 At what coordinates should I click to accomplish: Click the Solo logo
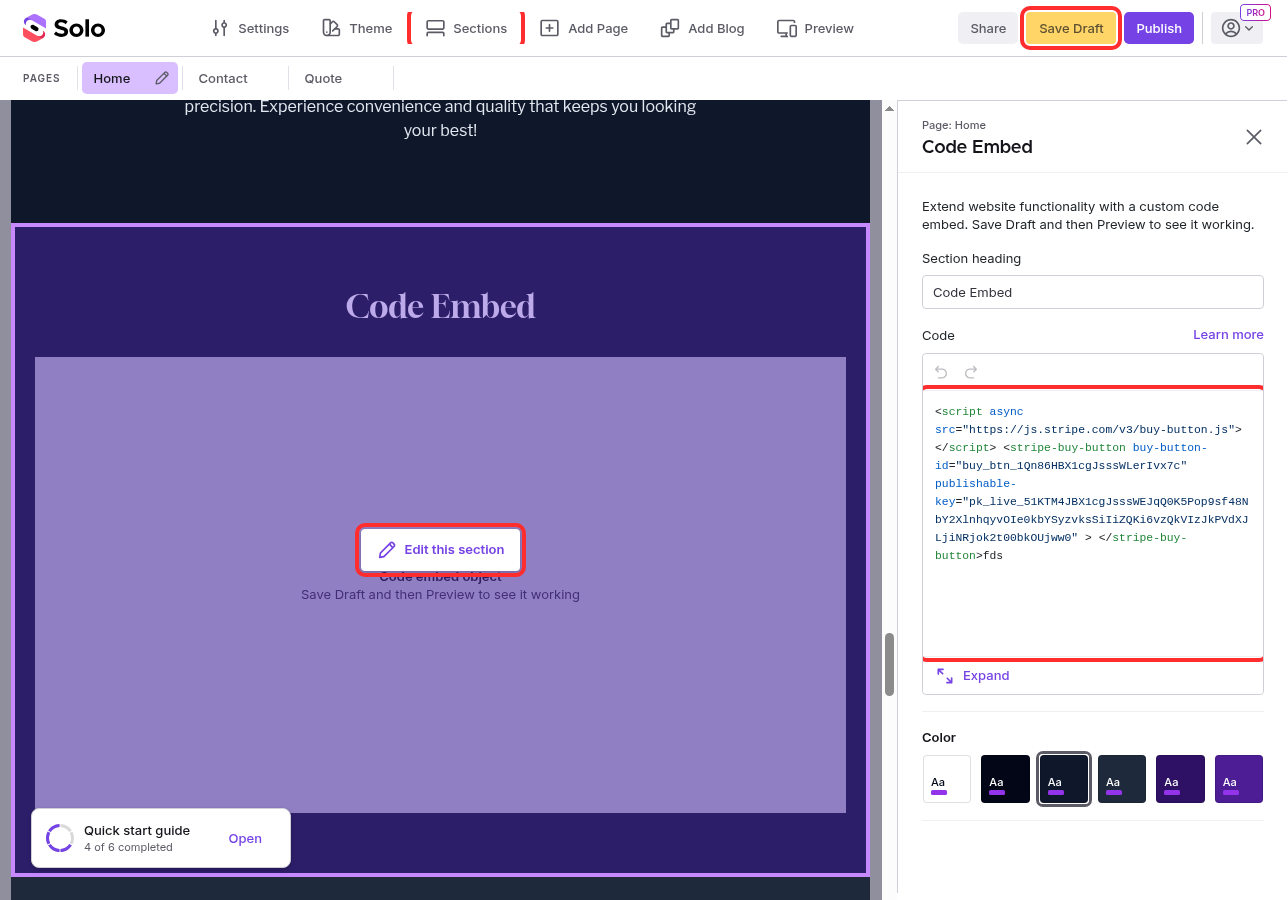click(64, 28)
